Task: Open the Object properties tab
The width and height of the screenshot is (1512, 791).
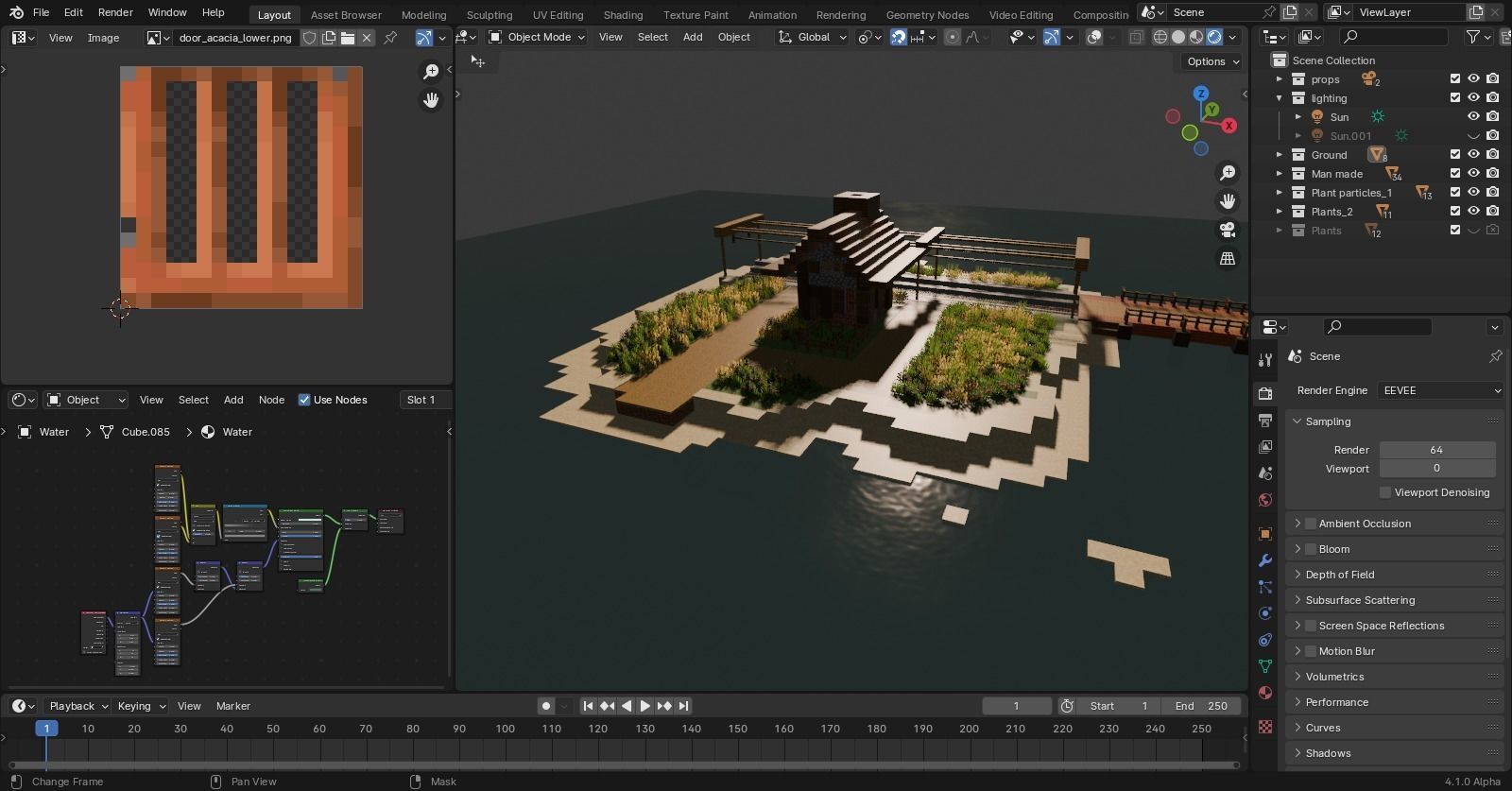Action: click(1265, 534)
